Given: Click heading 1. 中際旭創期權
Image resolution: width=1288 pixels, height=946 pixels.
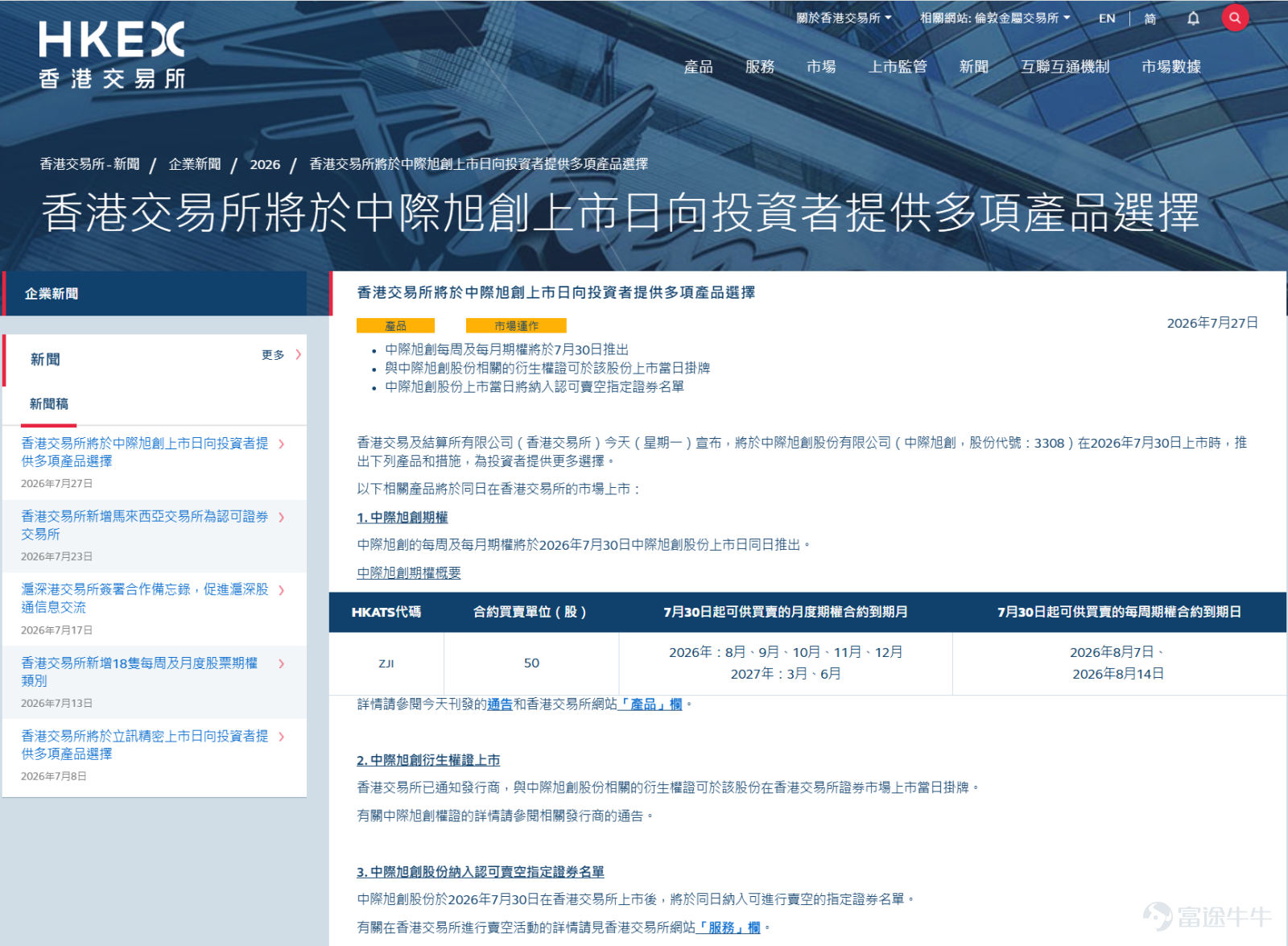Looking at the screenshot, I should (402, 517).
